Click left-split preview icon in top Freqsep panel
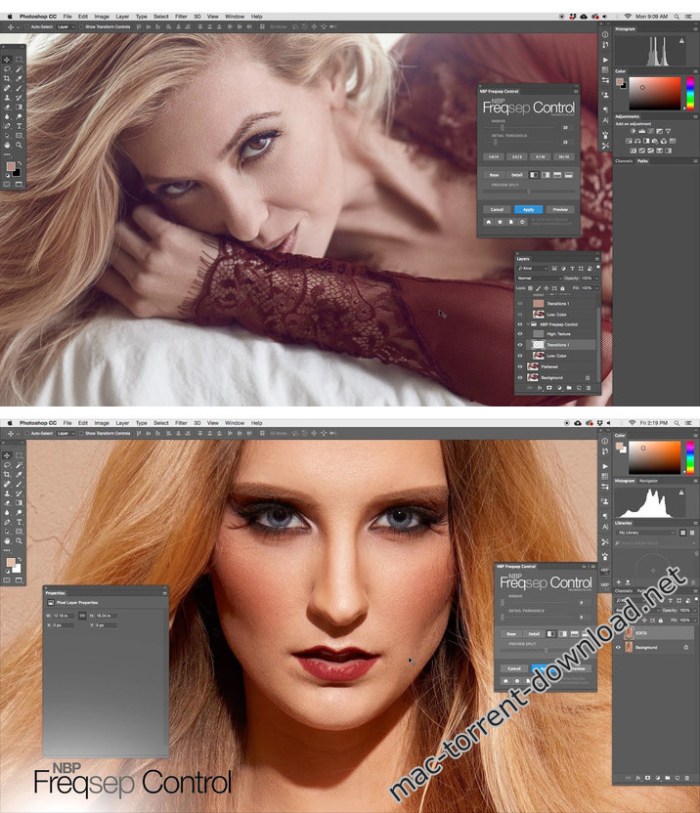The height and width of the screenshot is (813, 700). click(x=534, y=175)
